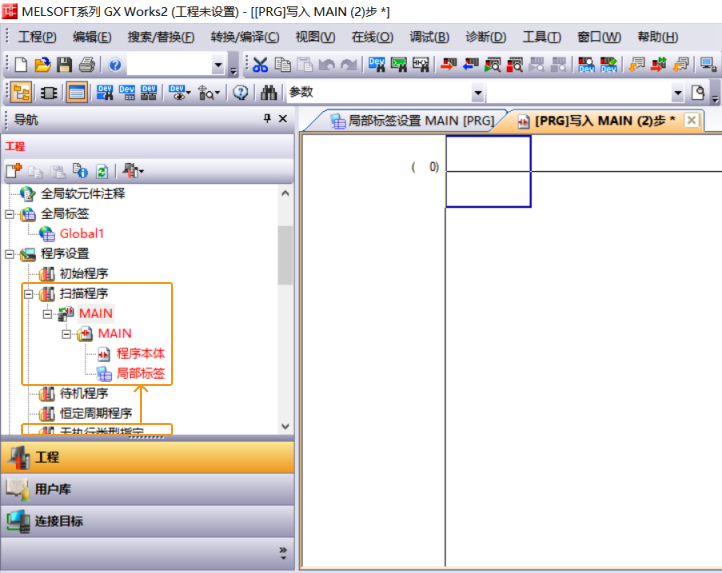Viewport: 722px width, 573px height.
Task: Save the project with the floppy disk icon
Action: pyautogui.click(x=64, y=65)
